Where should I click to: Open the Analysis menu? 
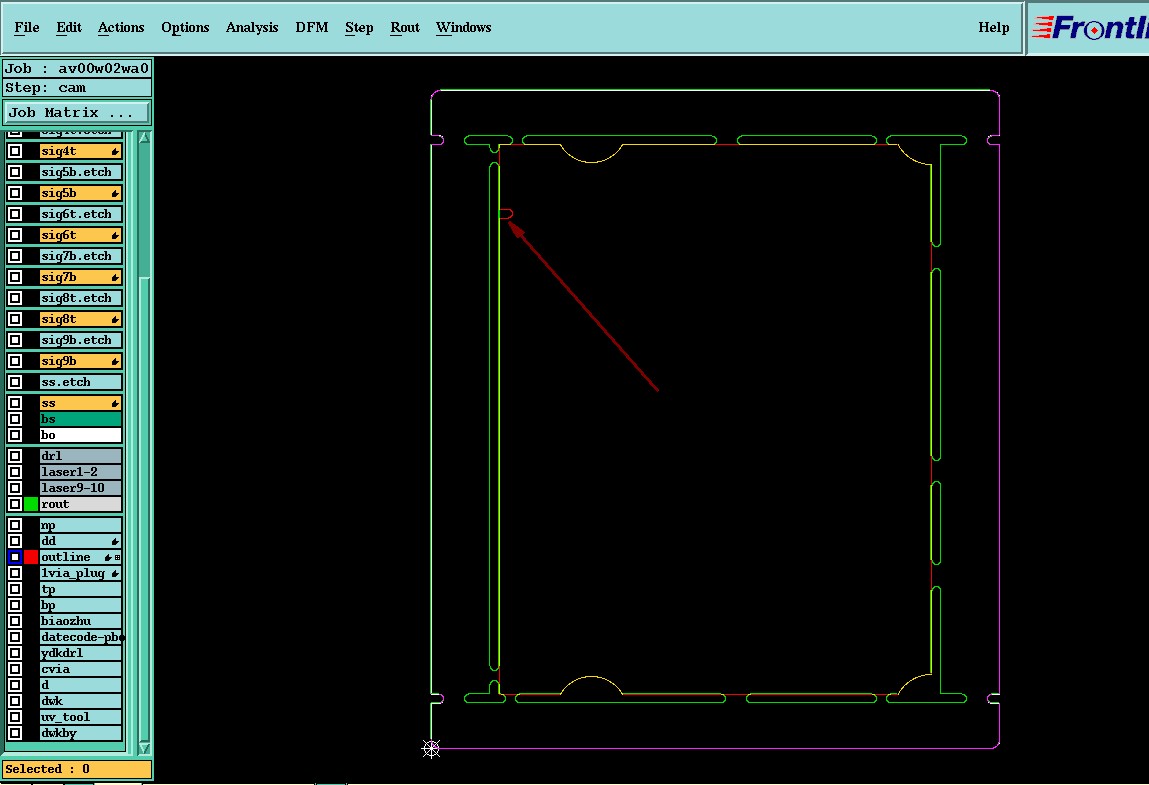[x=252, y=28]
